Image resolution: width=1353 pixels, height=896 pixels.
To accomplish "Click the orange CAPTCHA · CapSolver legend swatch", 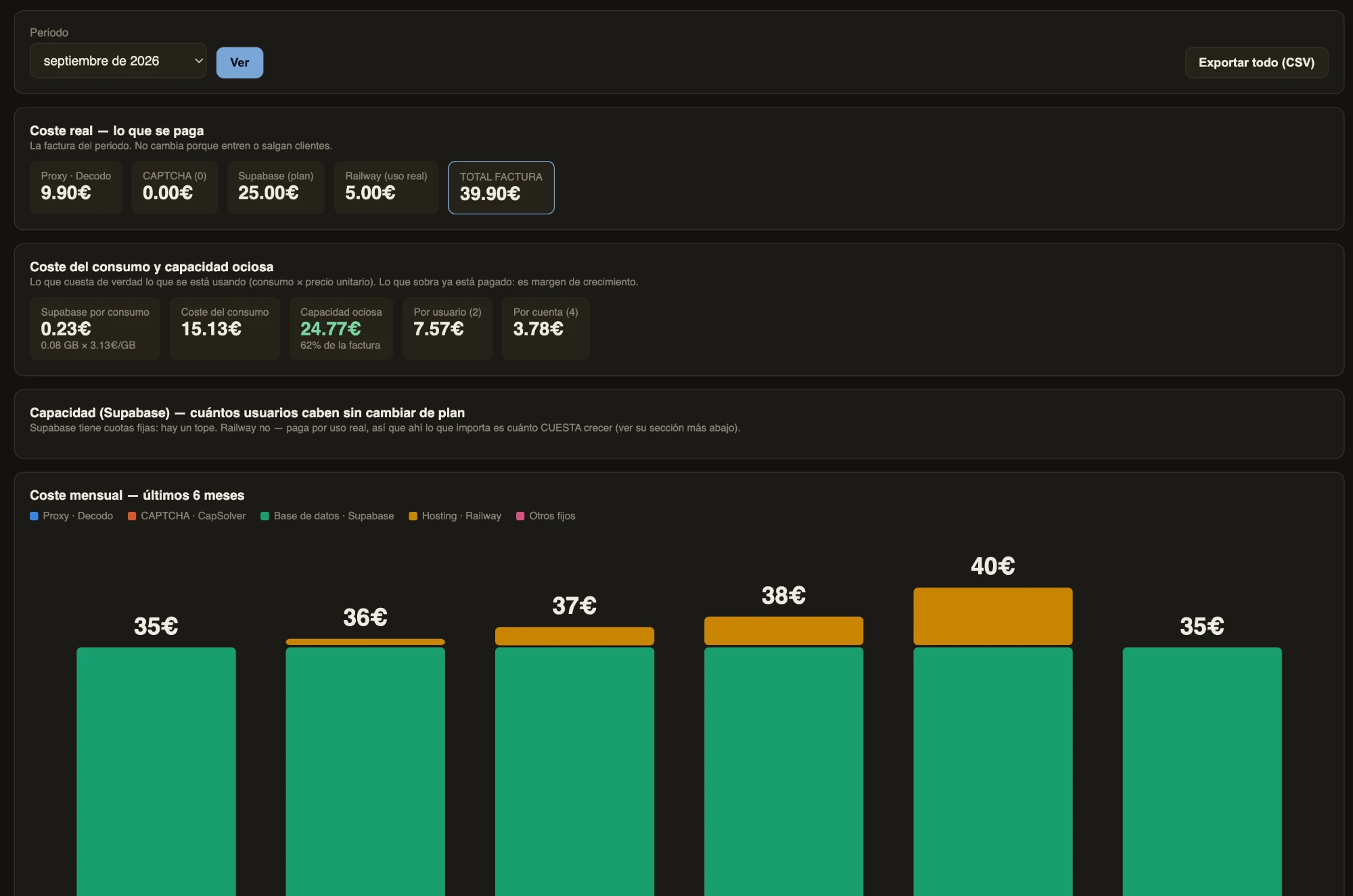I will point(132,516).
